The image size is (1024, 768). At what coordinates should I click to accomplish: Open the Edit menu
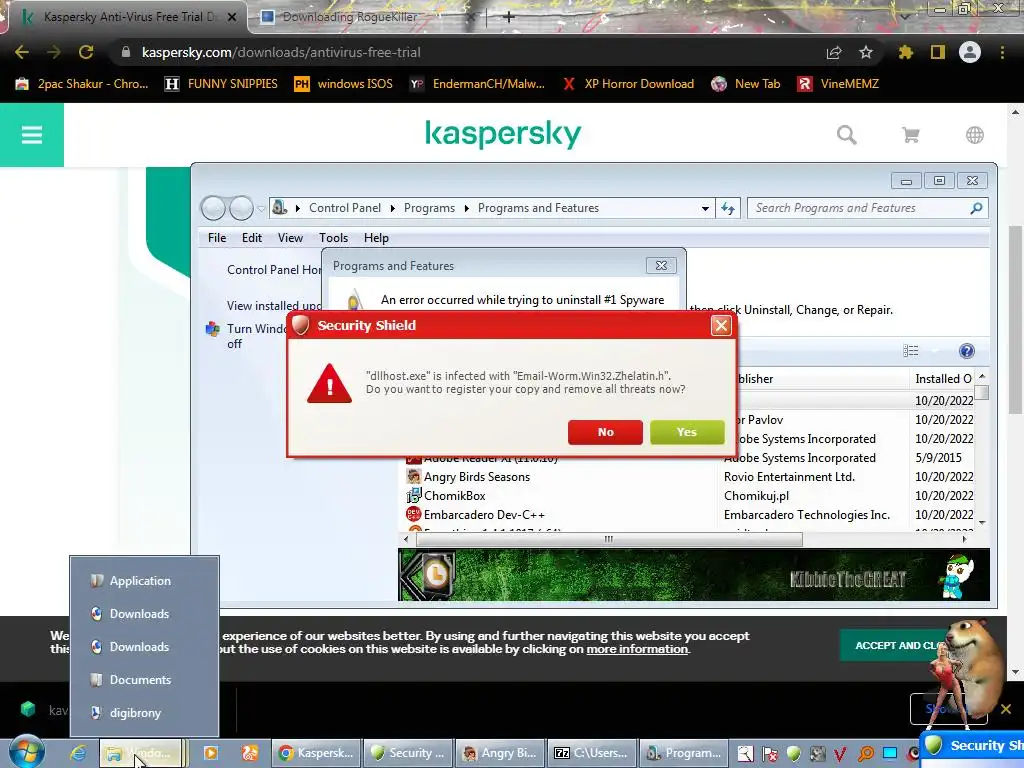(251, 238)
